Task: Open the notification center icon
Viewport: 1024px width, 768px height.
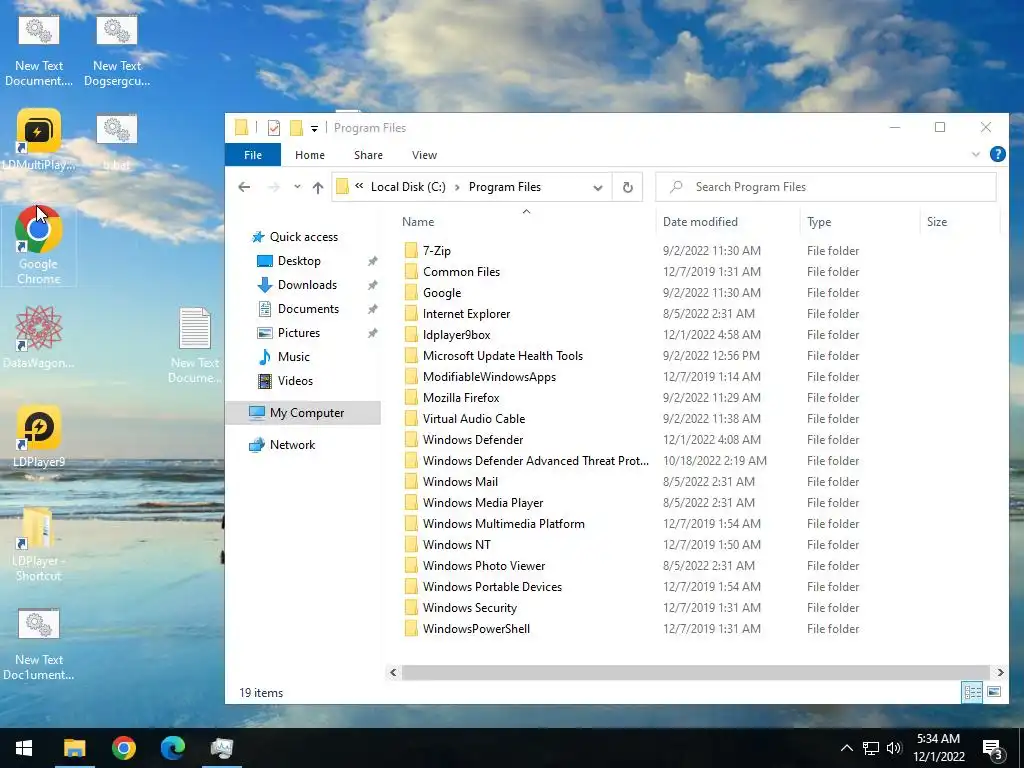Action: [x=993, y=748]
